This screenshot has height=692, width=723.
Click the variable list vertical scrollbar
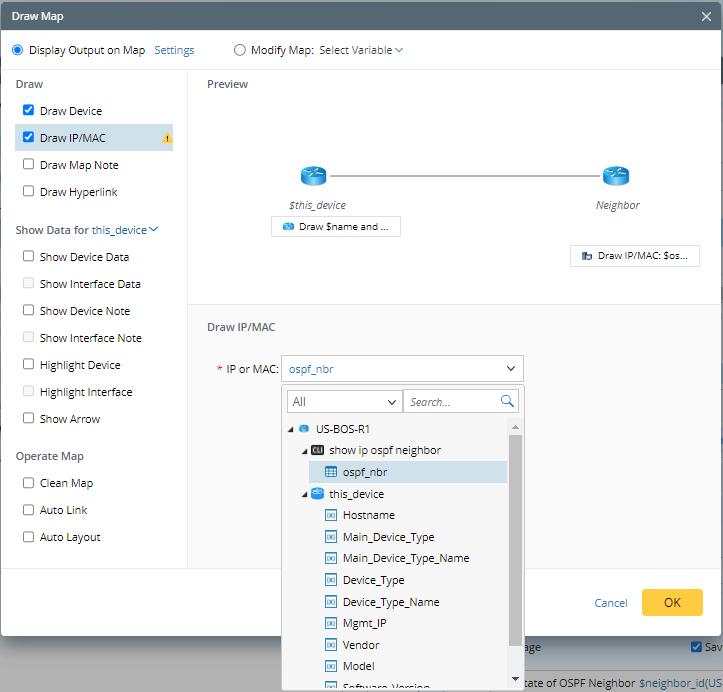click(x=515, y=540)
